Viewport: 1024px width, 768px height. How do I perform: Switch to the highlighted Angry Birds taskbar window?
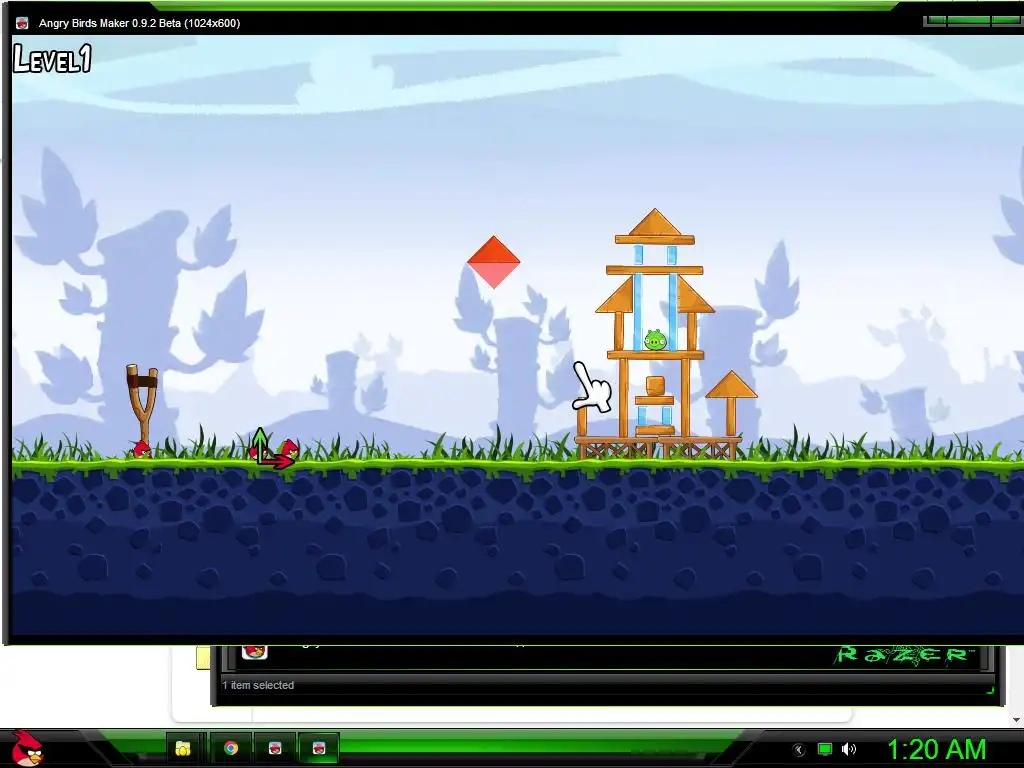pos(319,748)
